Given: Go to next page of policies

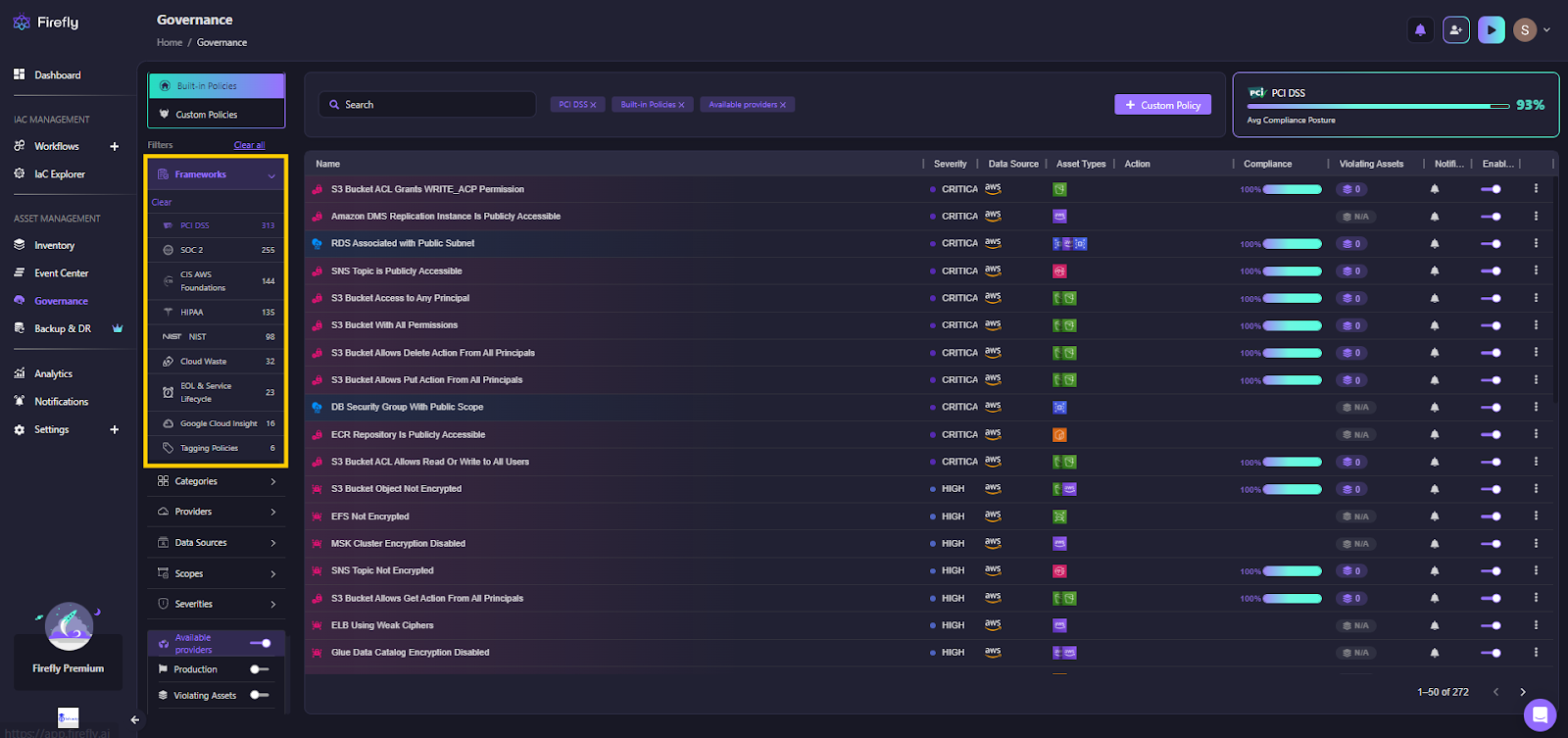Looking at the screenshot, I should point(1523,692).
